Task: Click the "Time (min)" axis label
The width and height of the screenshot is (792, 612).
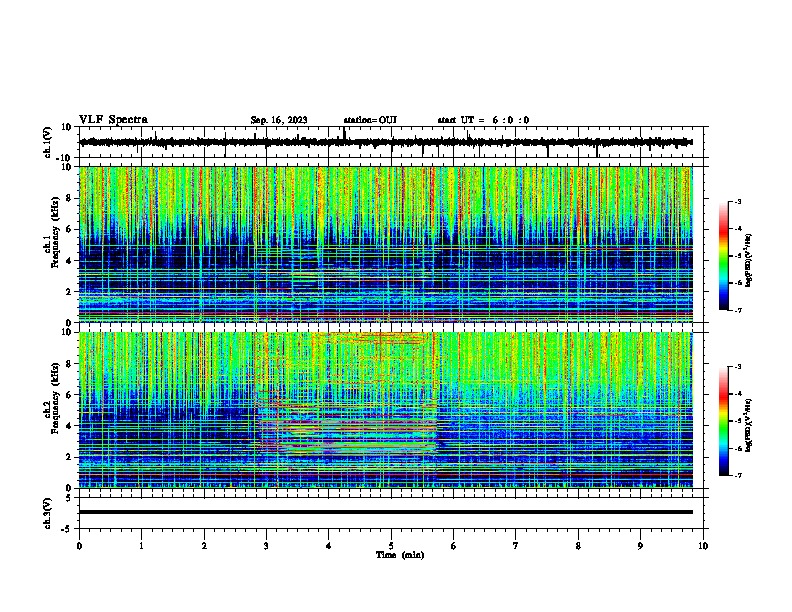Action: coord(400,555)
